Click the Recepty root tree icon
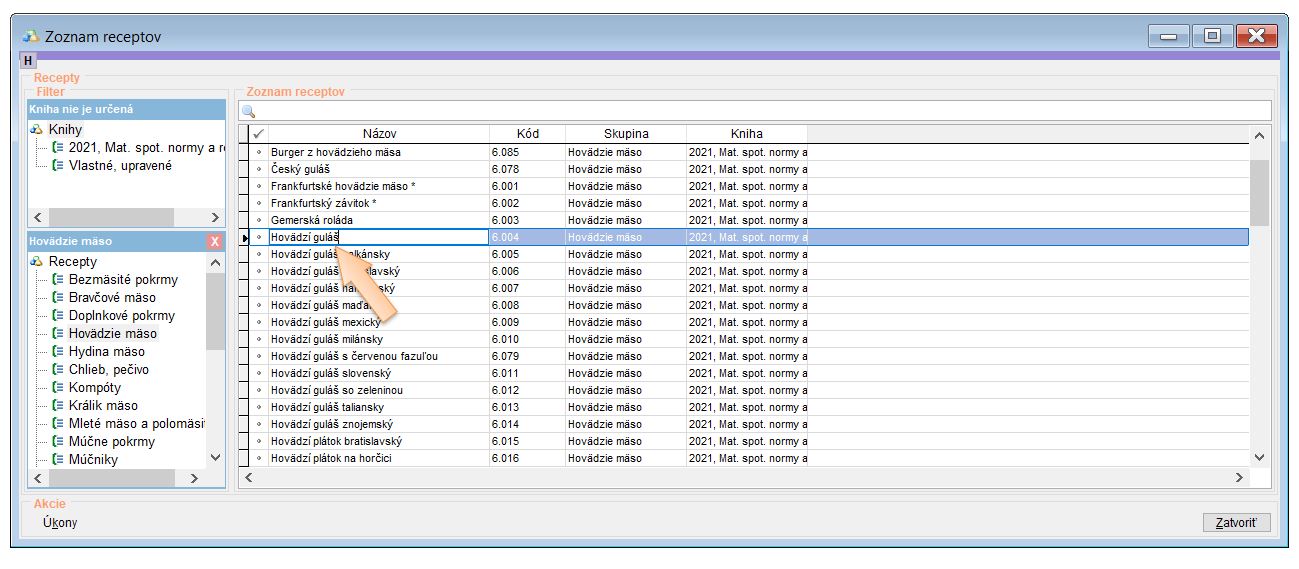The width and height of the screenshot is (1299, 569). [37, 262]
